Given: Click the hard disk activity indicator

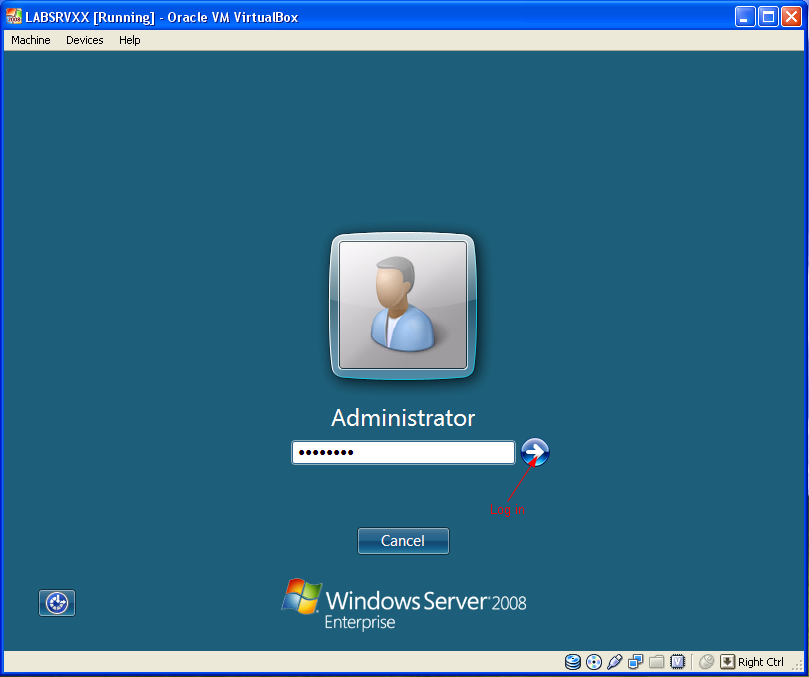Looking at the screenshot, I should pyautogui.click(x=573, y=662).
